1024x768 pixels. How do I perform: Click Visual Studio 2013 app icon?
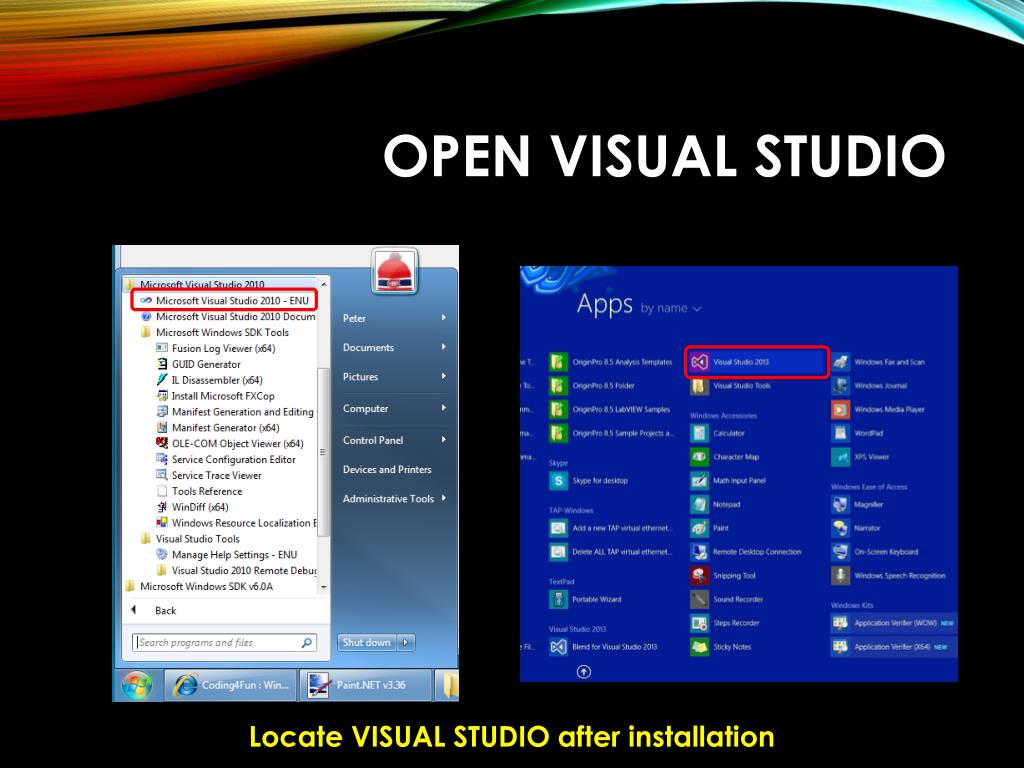[699, 362]
